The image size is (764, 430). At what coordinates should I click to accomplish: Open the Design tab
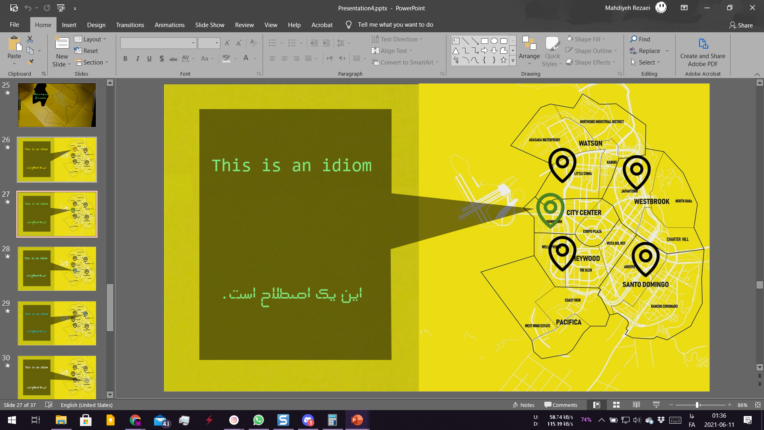click(96, 25)
